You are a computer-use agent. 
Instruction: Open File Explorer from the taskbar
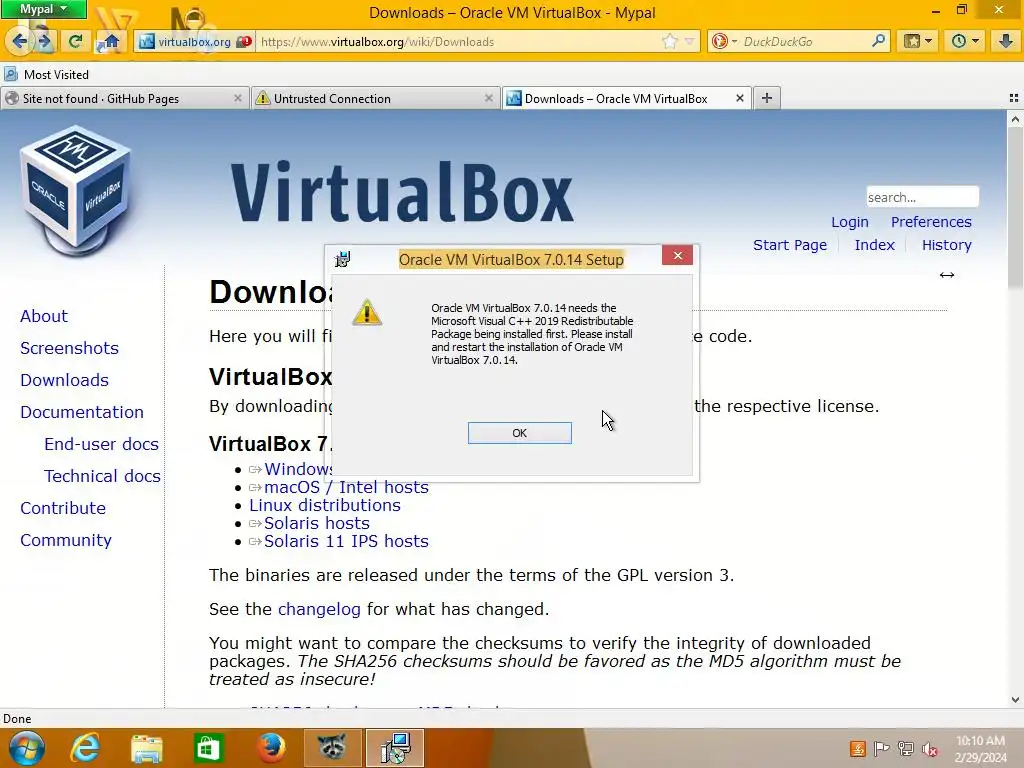point(146,748)
